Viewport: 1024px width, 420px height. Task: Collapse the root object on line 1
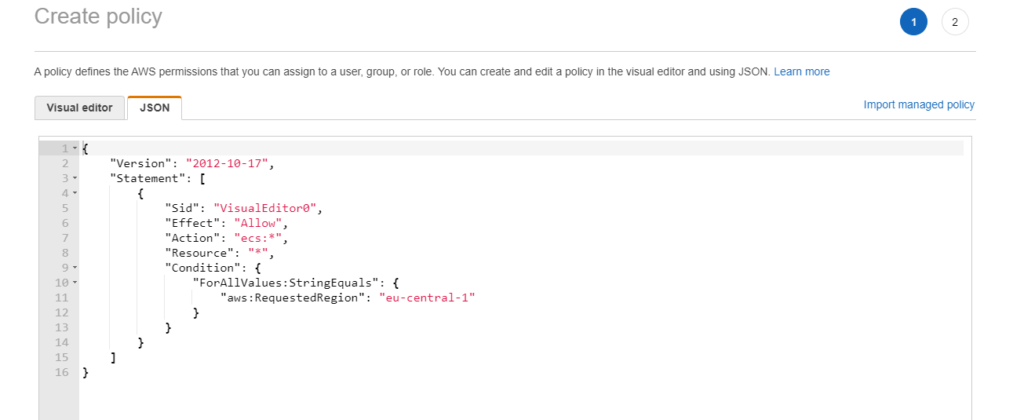75,148
